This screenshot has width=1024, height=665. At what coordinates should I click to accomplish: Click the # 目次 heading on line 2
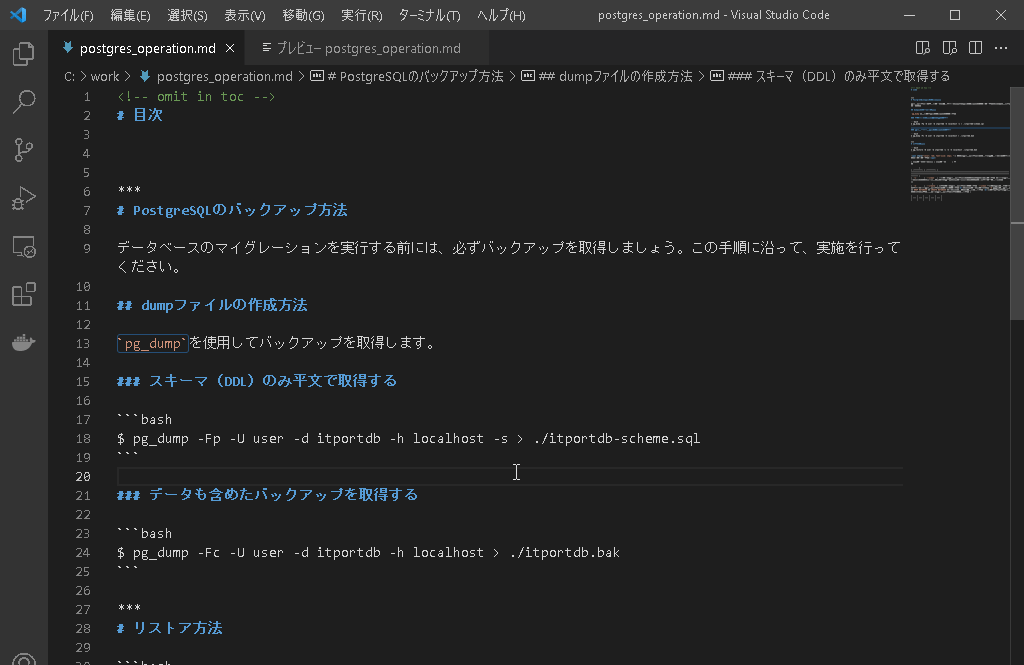point(140,115)
